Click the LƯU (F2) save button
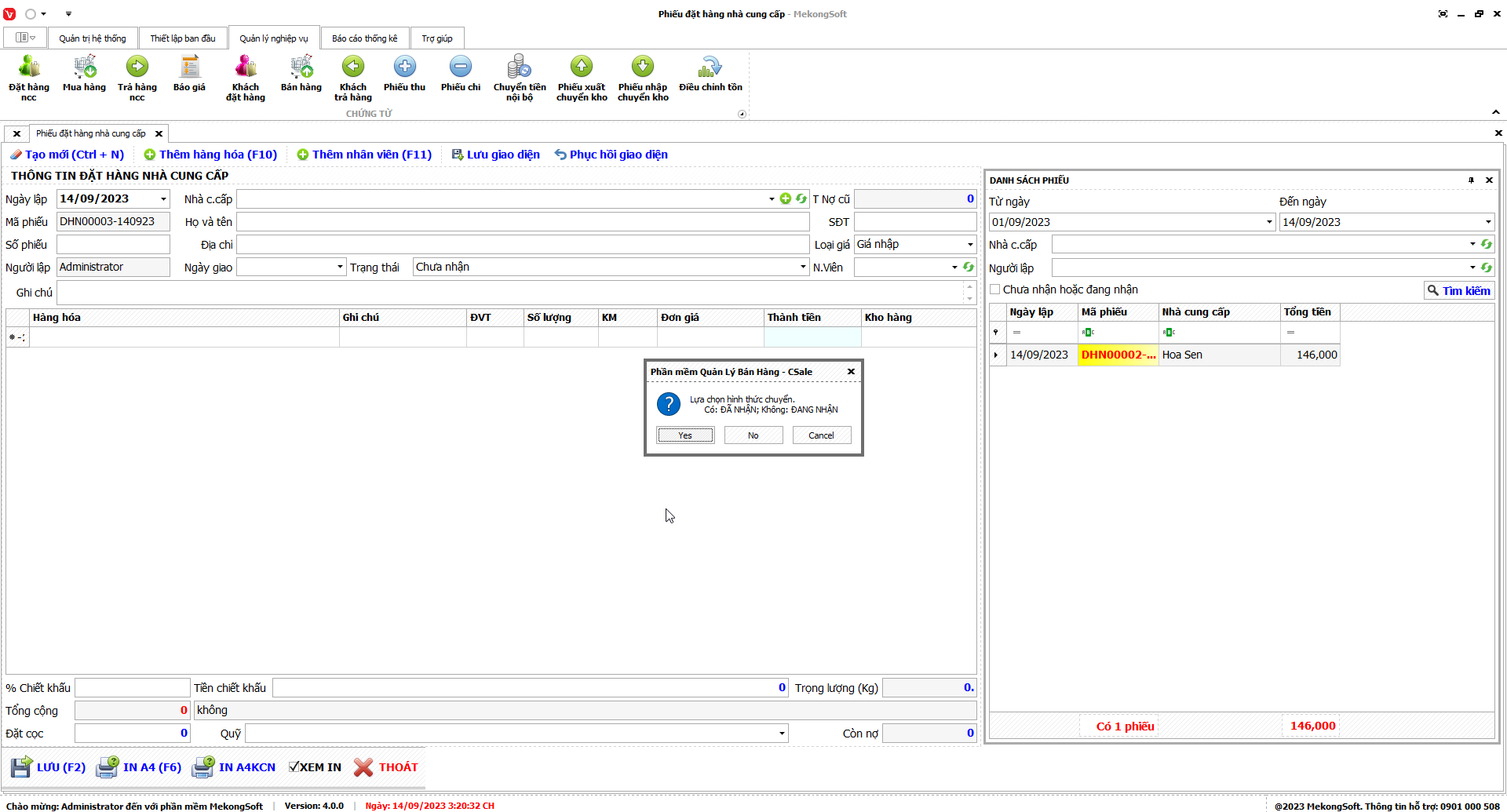The image size is (1507, 812). [49, 767]
